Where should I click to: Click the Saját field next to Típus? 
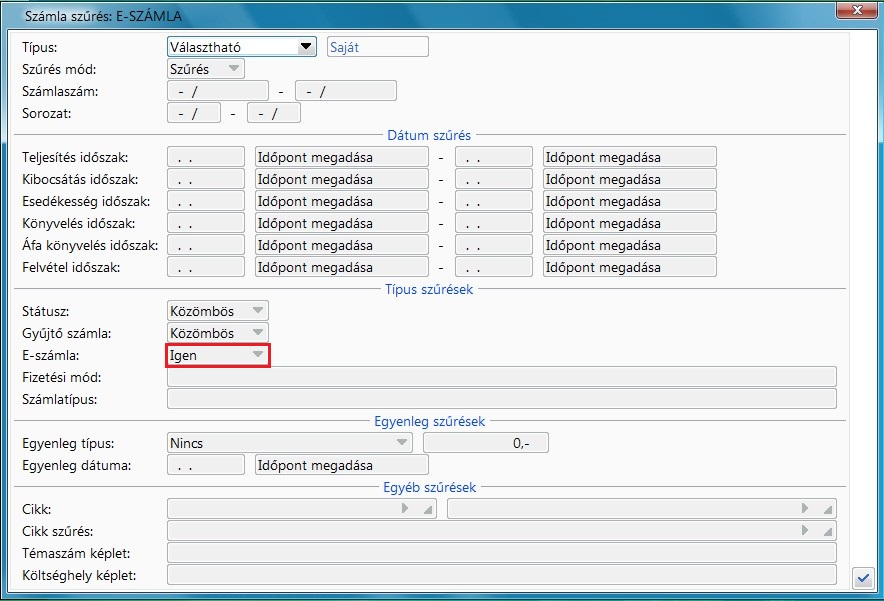coord(377,47)
